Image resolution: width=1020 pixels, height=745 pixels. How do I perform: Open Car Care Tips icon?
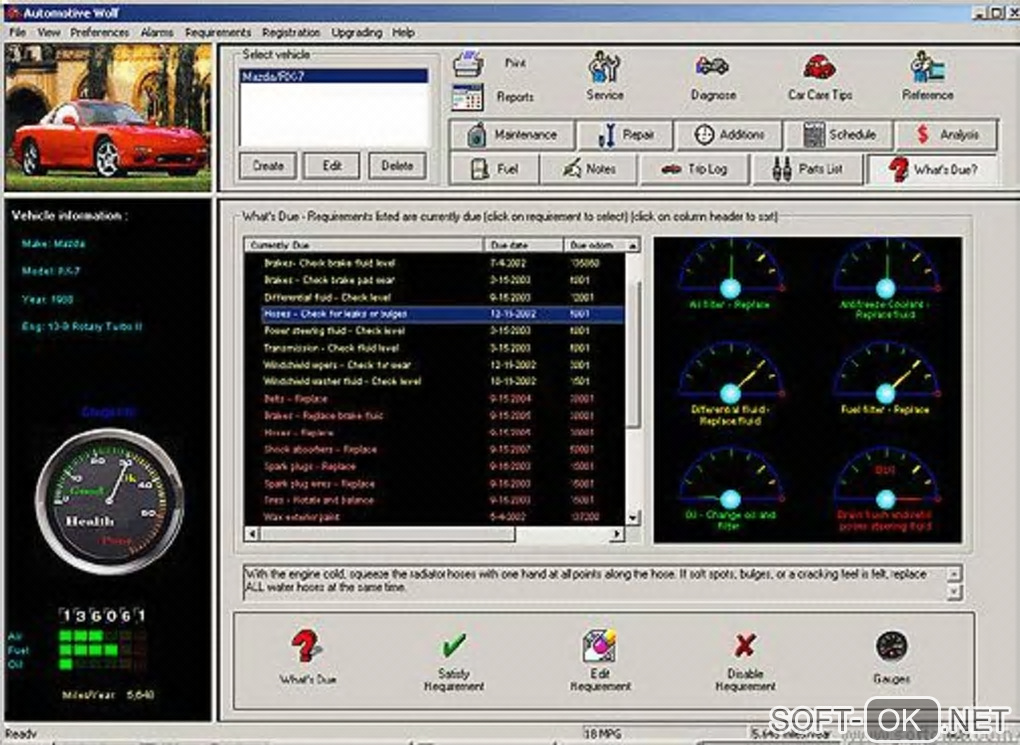coord(820,68)
